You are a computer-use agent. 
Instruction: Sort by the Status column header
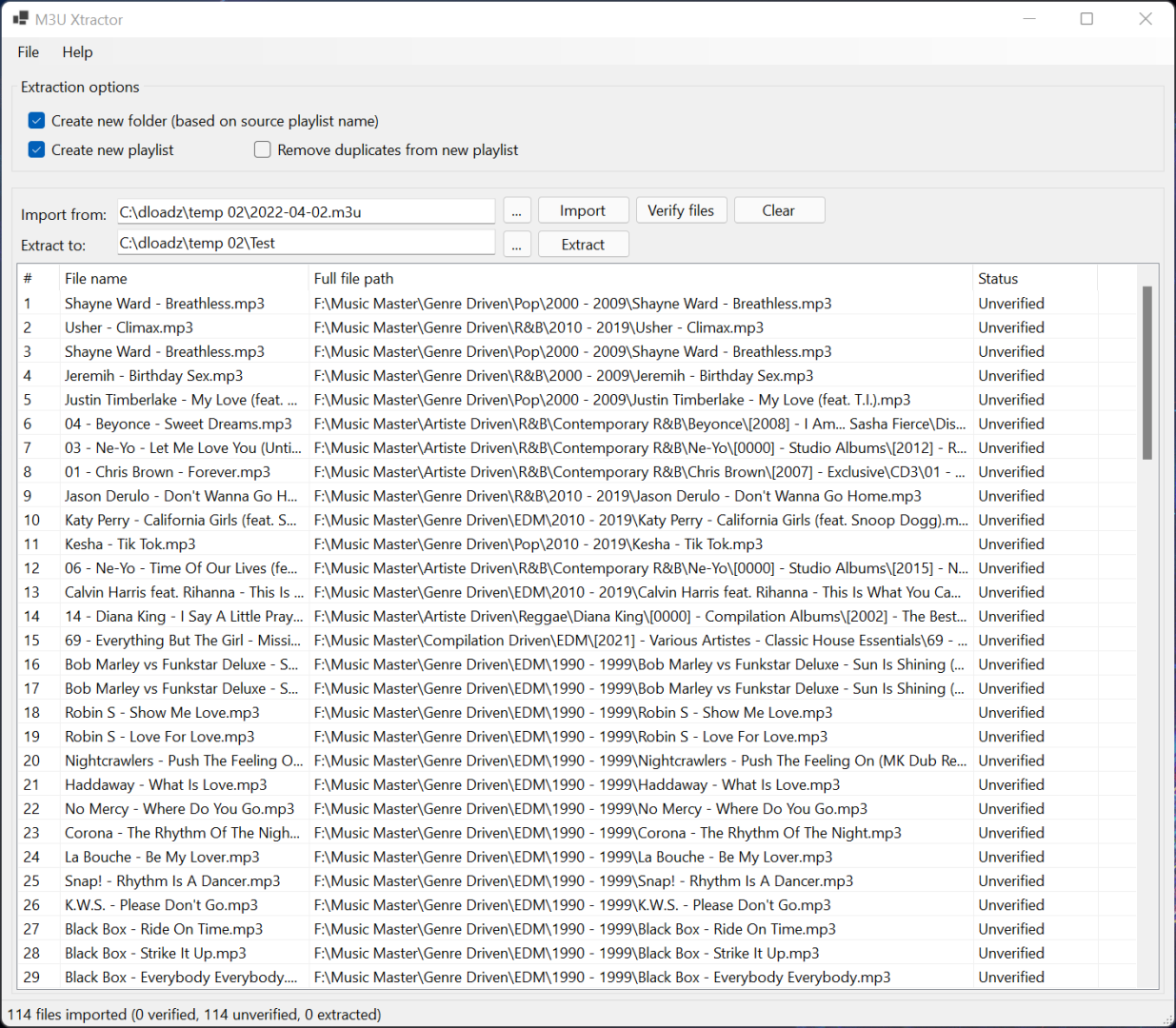pos(1035,279)
